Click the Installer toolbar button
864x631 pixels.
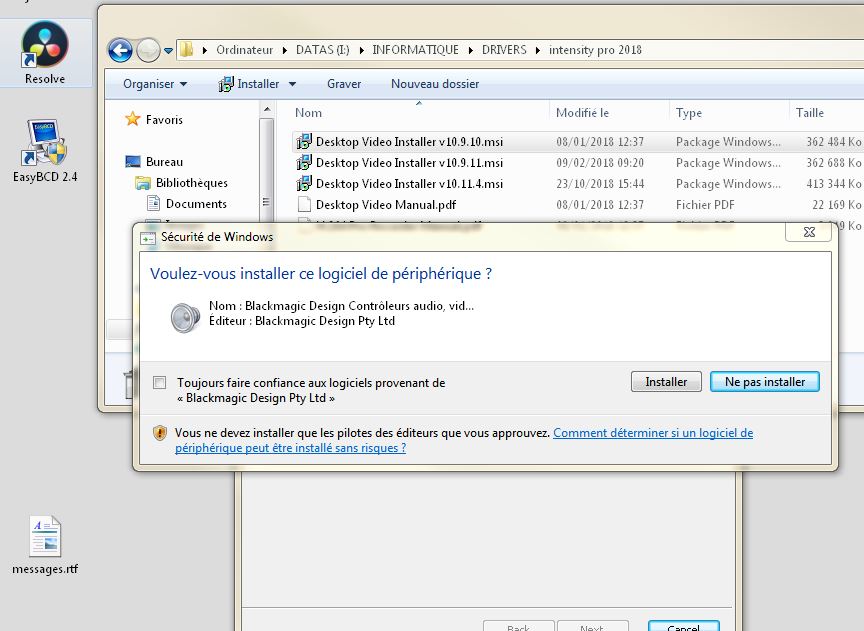[249, 84]
